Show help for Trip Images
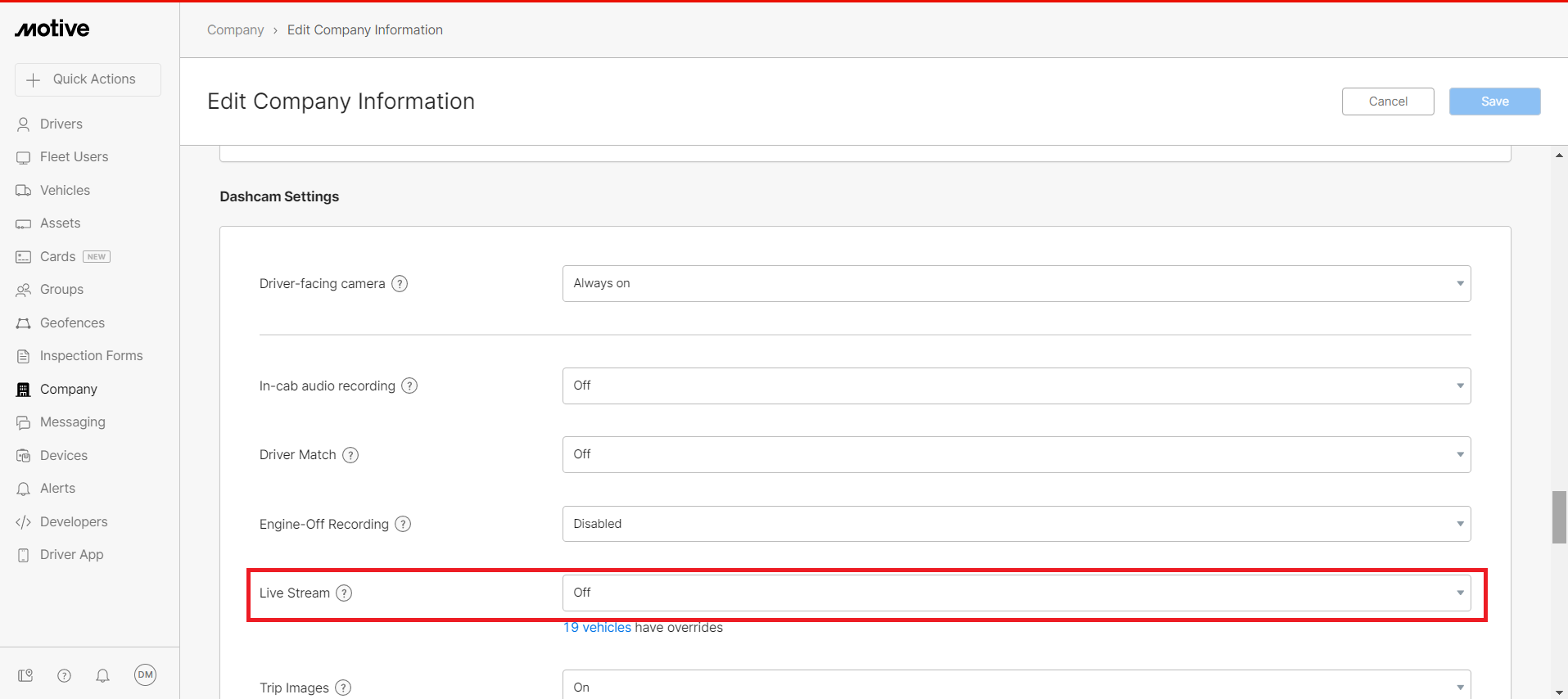Viewport: 1568px width, 699px height. 343,688
